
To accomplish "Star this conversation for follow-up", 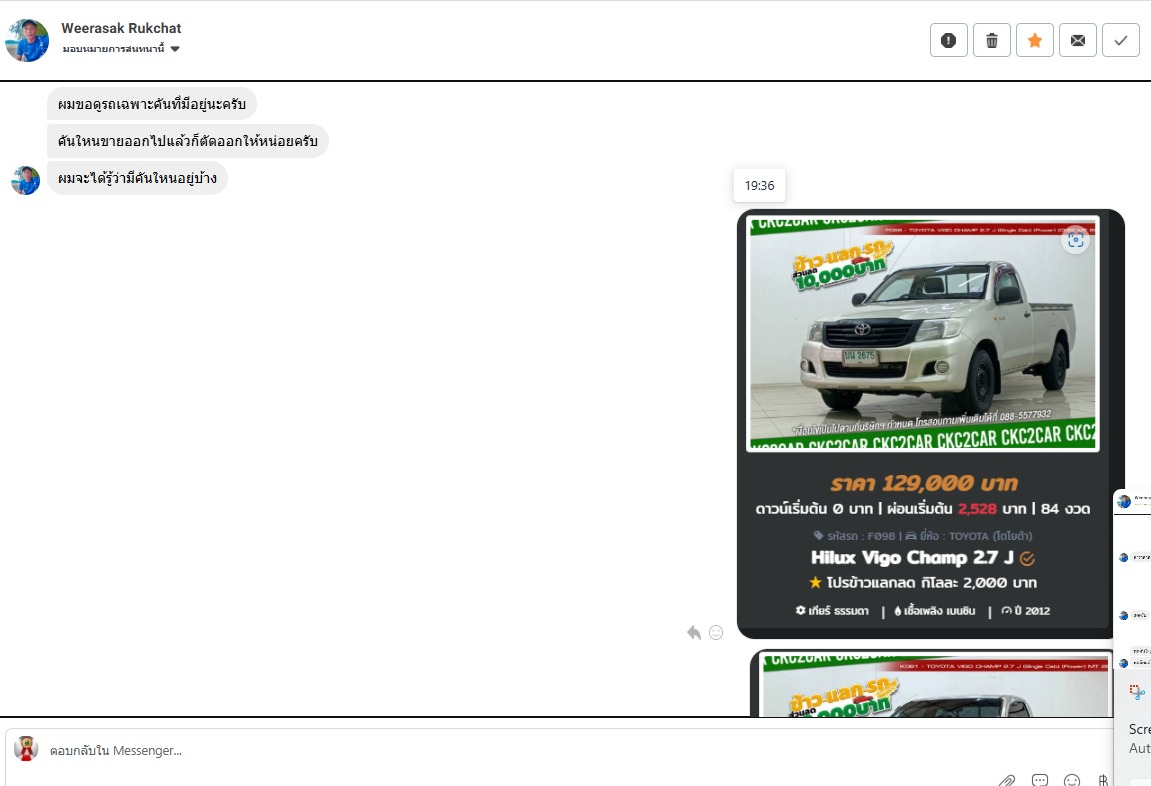I will 1035,40.
